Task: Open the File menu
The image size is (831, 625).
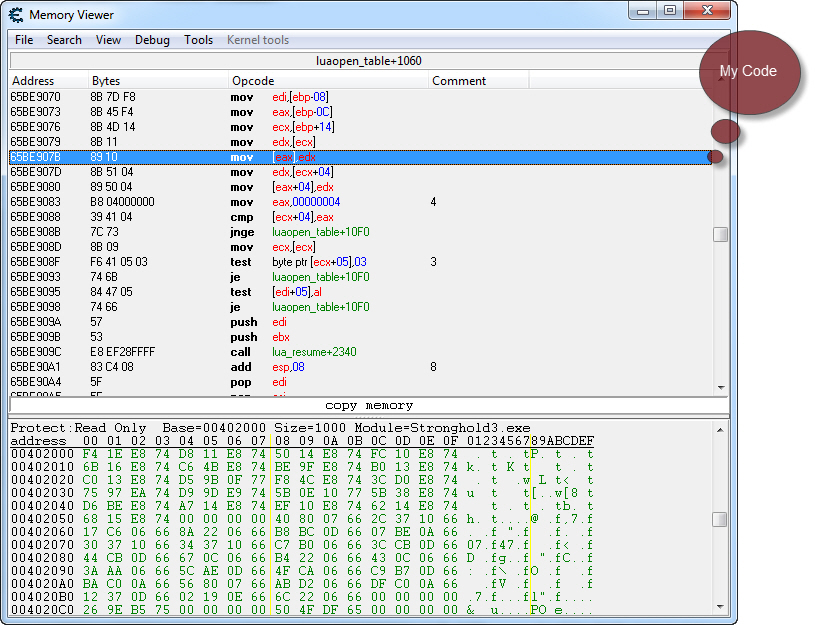Action: [24, 40]
